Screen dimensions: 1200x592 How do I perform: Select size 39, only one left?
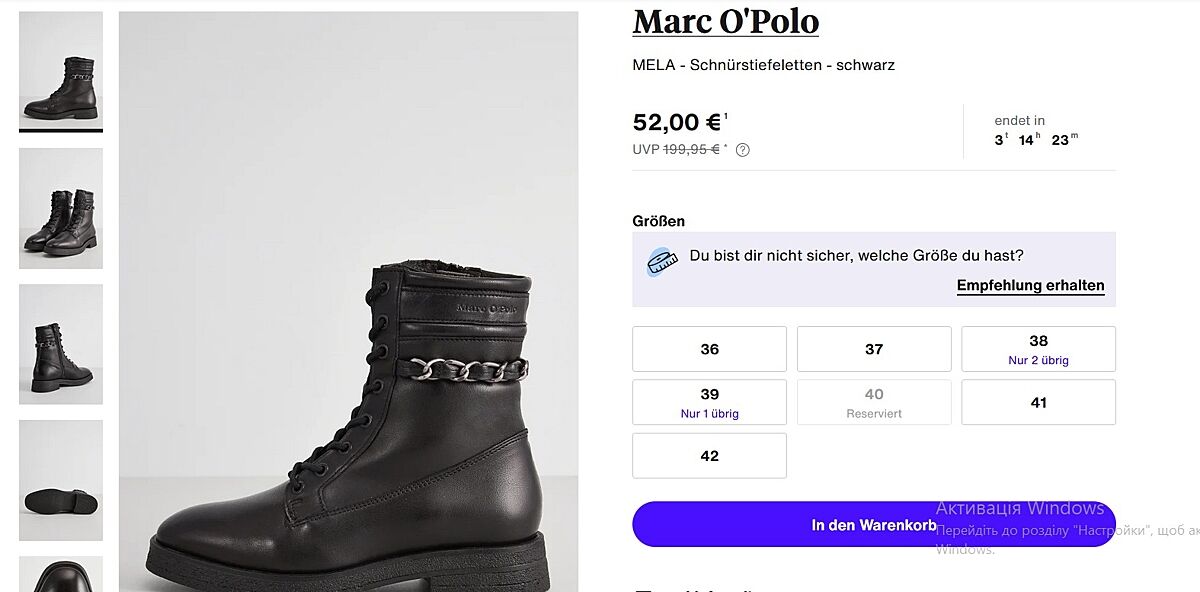tap(709, 402)
